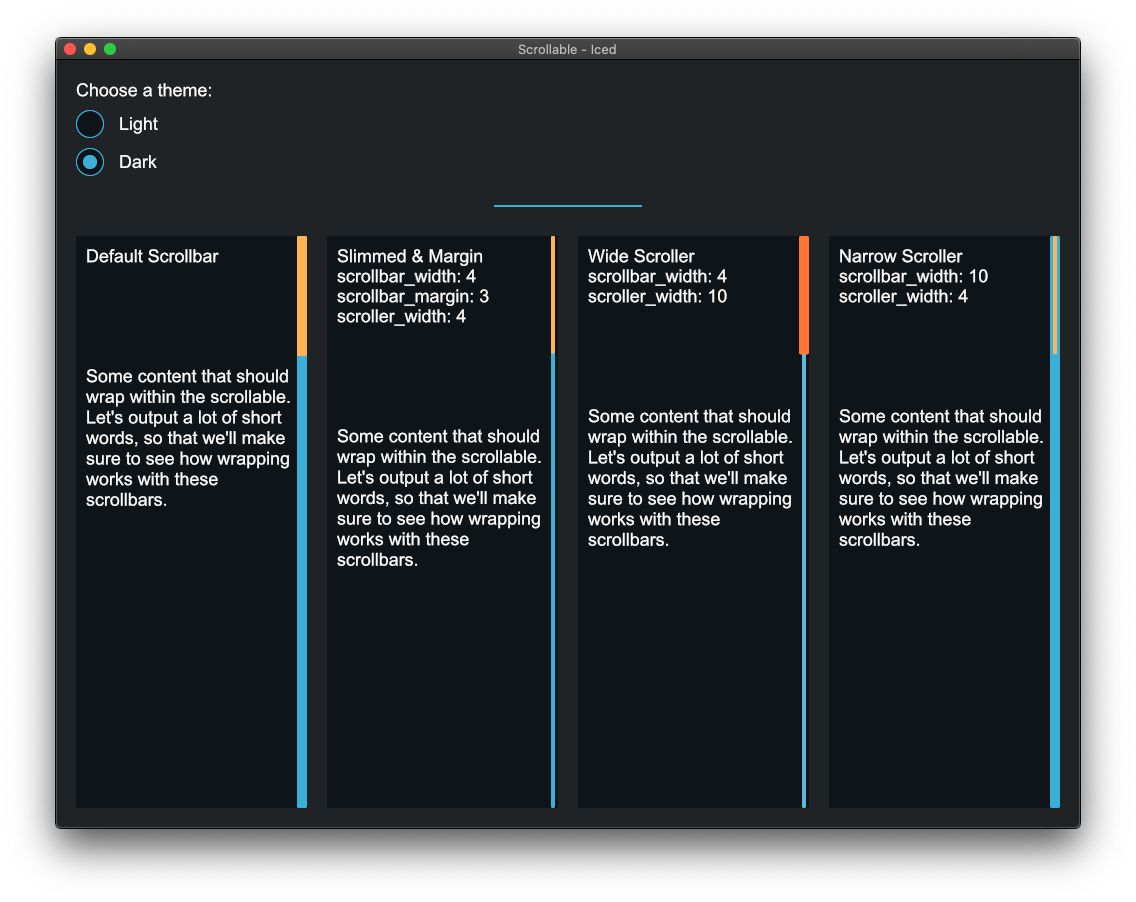The height and width of the screenshot is (902, 1136).
Task: Click the thin blue track in Wide Scroller panel
Action: point(804,580)
